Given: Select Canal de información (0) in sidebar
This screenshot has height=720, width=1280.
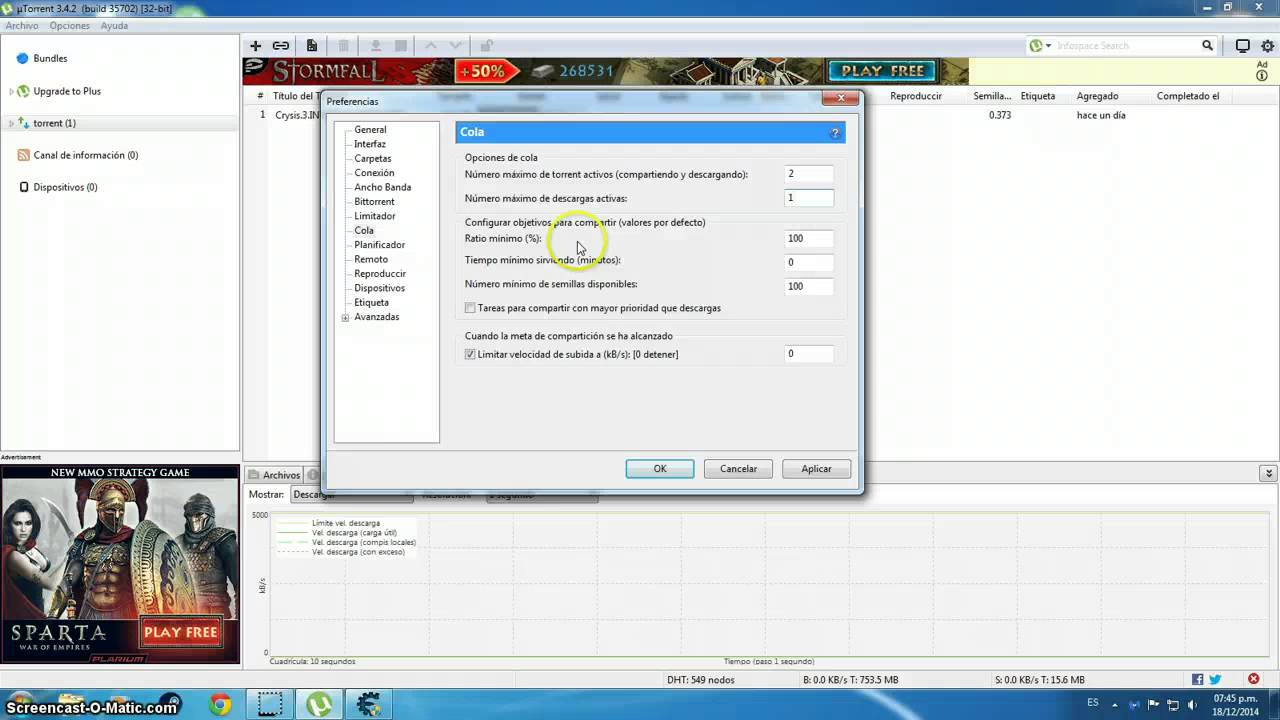Looking at the screenshot, I should point(85,155).
